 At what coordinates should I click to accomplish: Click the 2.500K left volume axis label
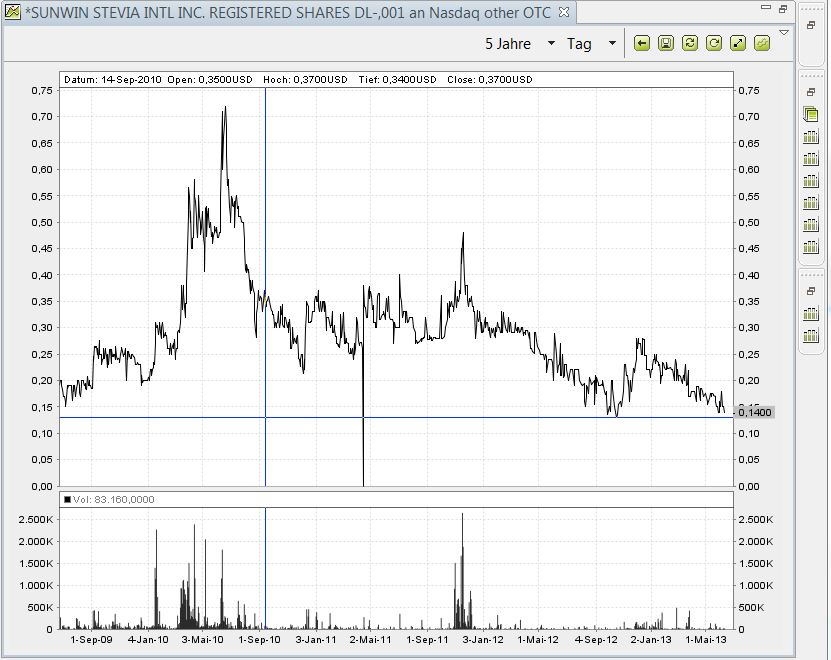tap(36, 520)
